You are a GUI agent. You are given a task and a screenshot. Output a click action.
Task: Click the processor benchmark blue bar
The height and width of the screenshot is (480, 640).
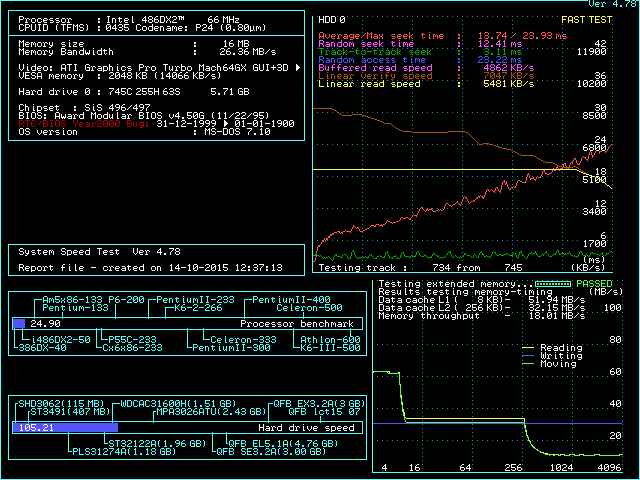click(x=19, y=324)
